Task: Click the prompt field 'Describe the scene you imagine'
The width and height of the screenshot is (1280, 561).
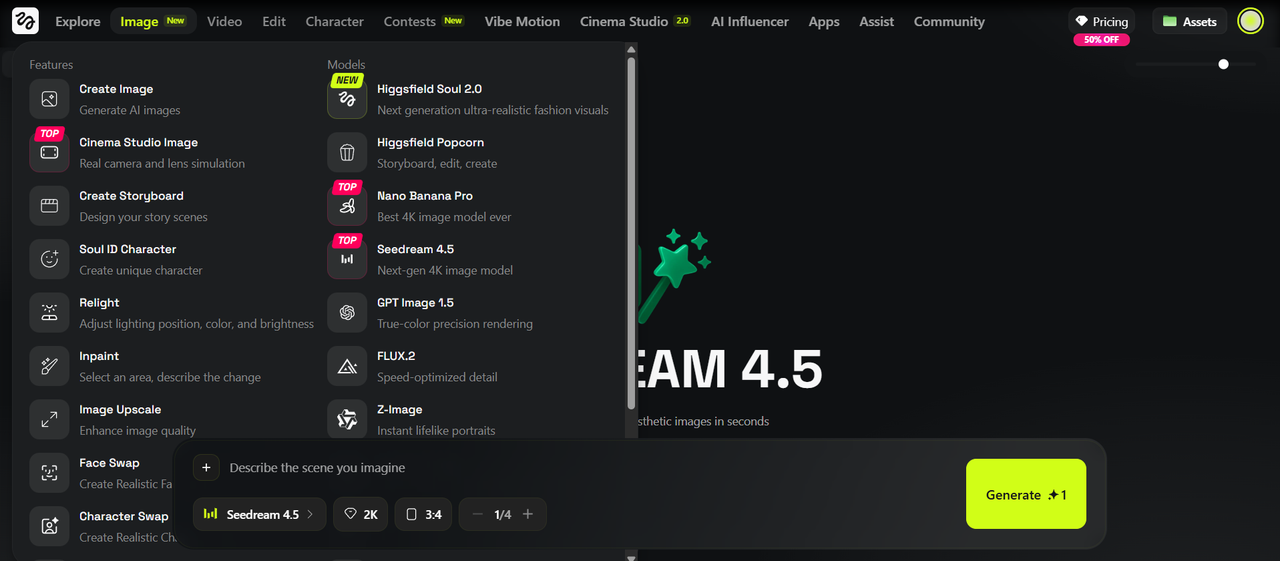Action: click(317, 468)
